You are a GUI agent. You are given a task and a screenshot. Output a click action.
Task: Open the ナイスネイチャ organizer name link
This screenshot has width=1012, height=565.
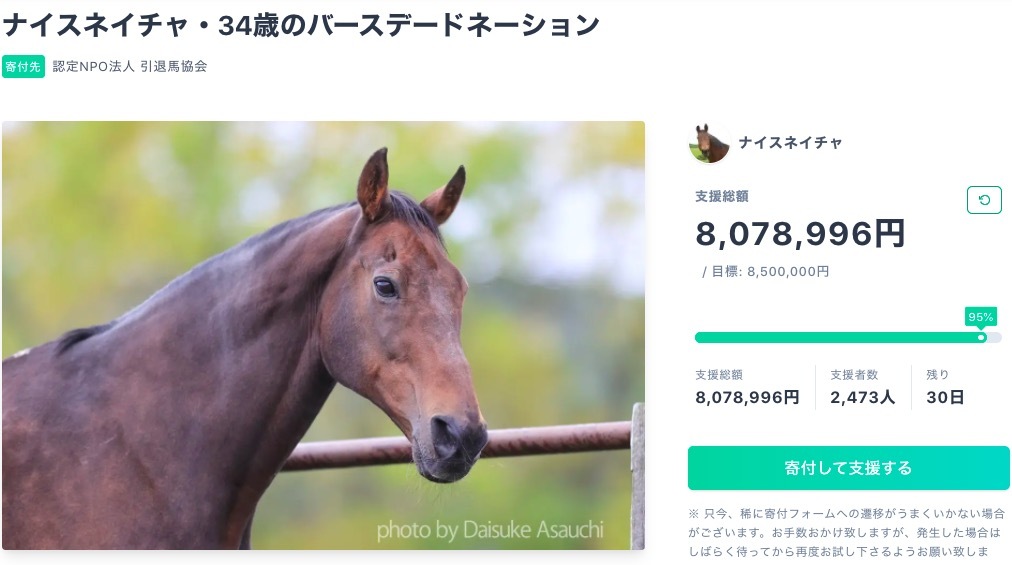tap(790, 143)
